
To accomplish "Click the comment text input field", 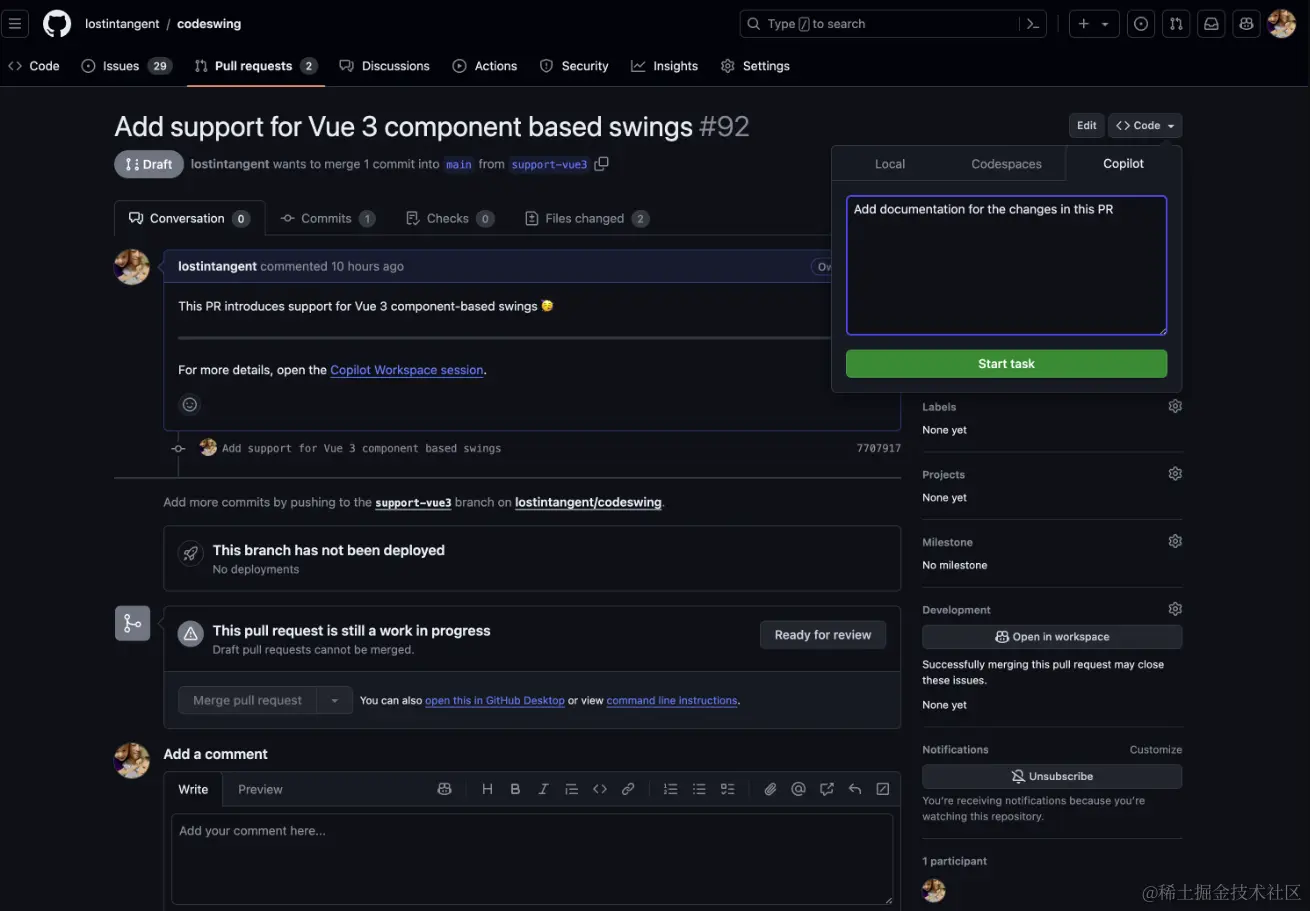I will [532, 858].
